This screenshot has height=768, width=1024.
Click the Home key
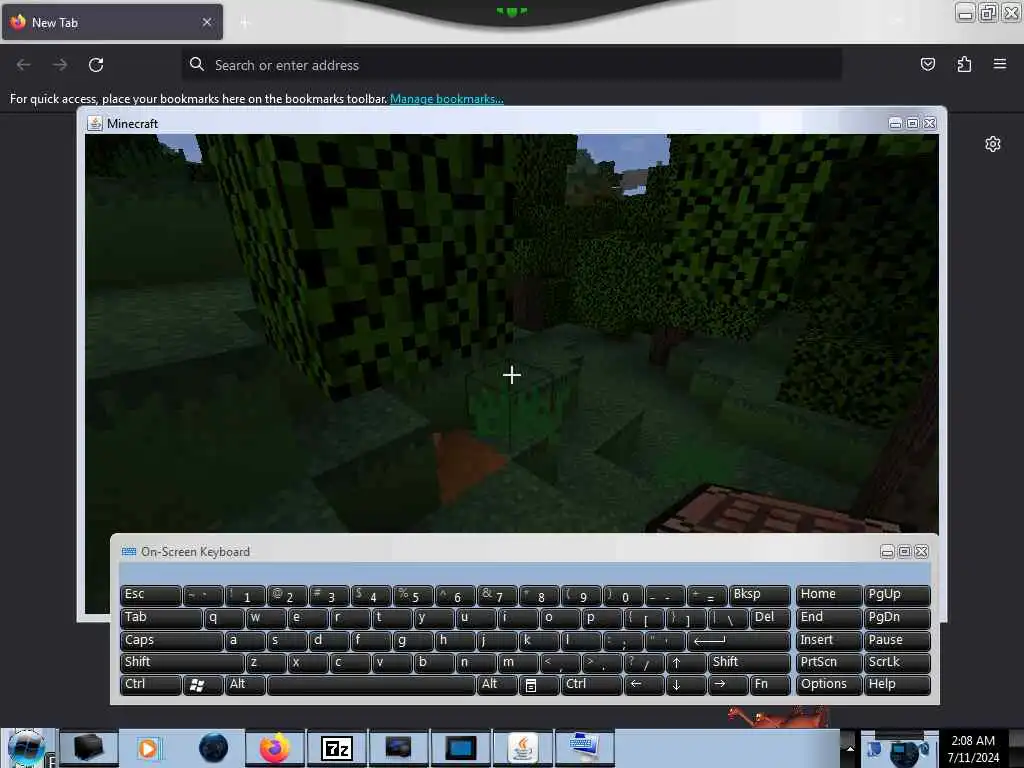point(829,594)
